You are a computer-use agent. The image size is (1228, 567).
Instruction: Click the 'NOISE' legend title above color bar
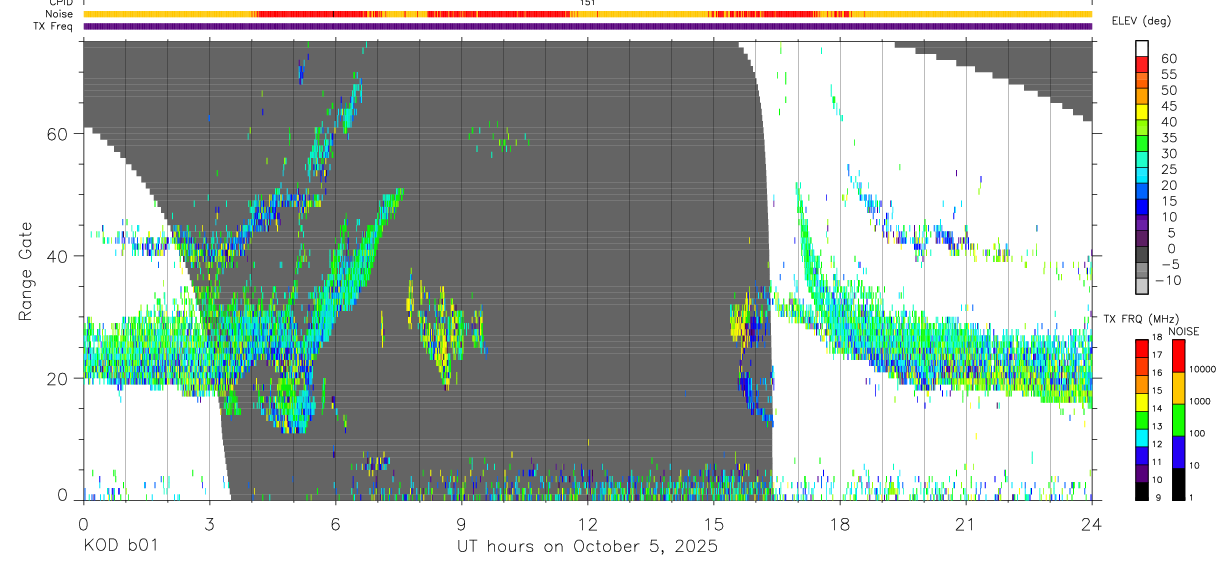(1185, 332)
